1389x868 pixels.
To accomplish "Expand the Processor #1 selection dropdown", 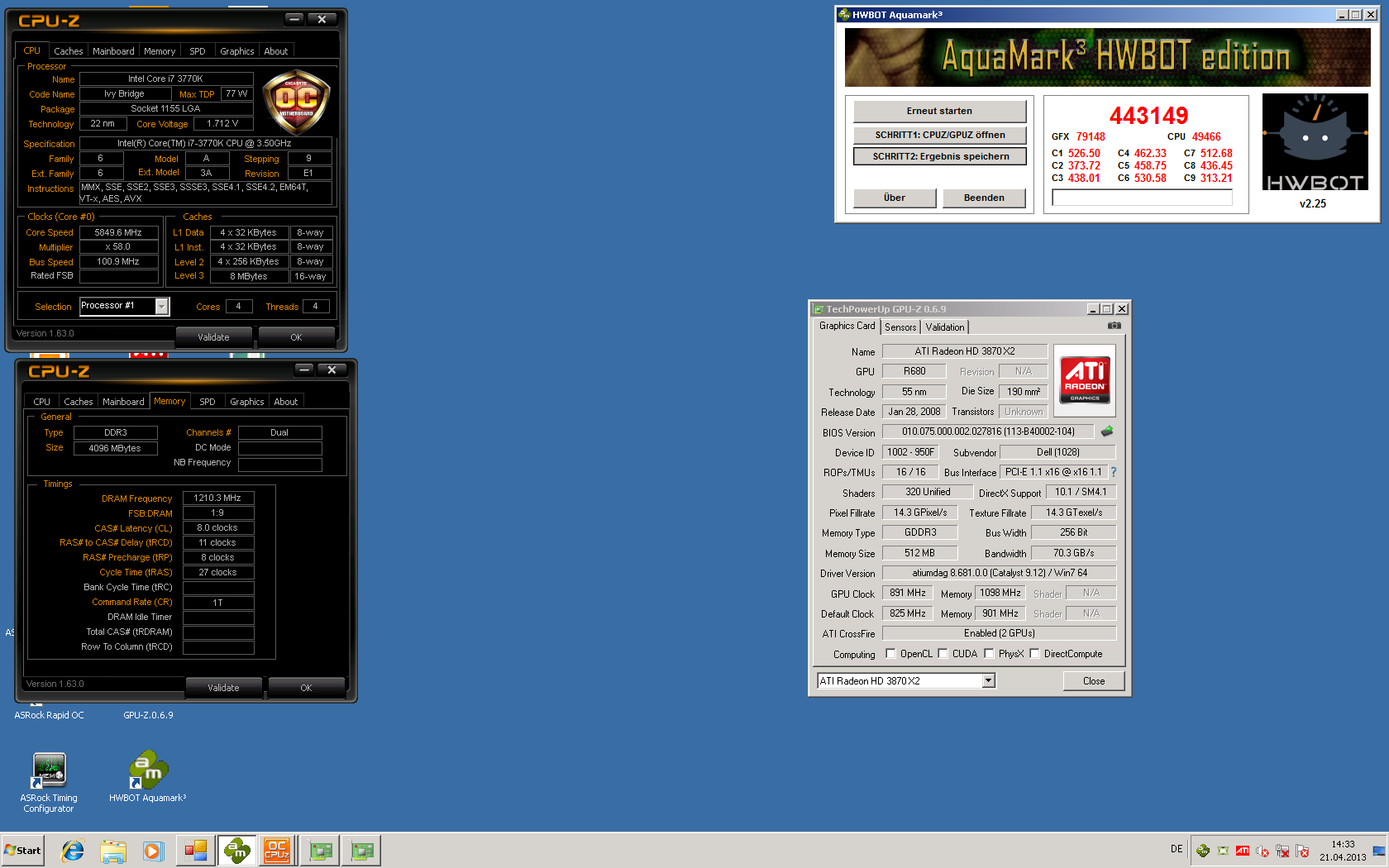I will coord(162,307).
